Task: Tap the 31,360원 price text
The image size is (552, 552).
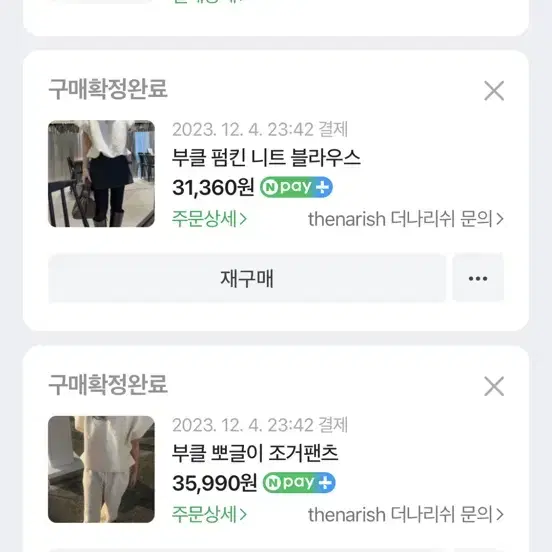Action: pos(213,187)
